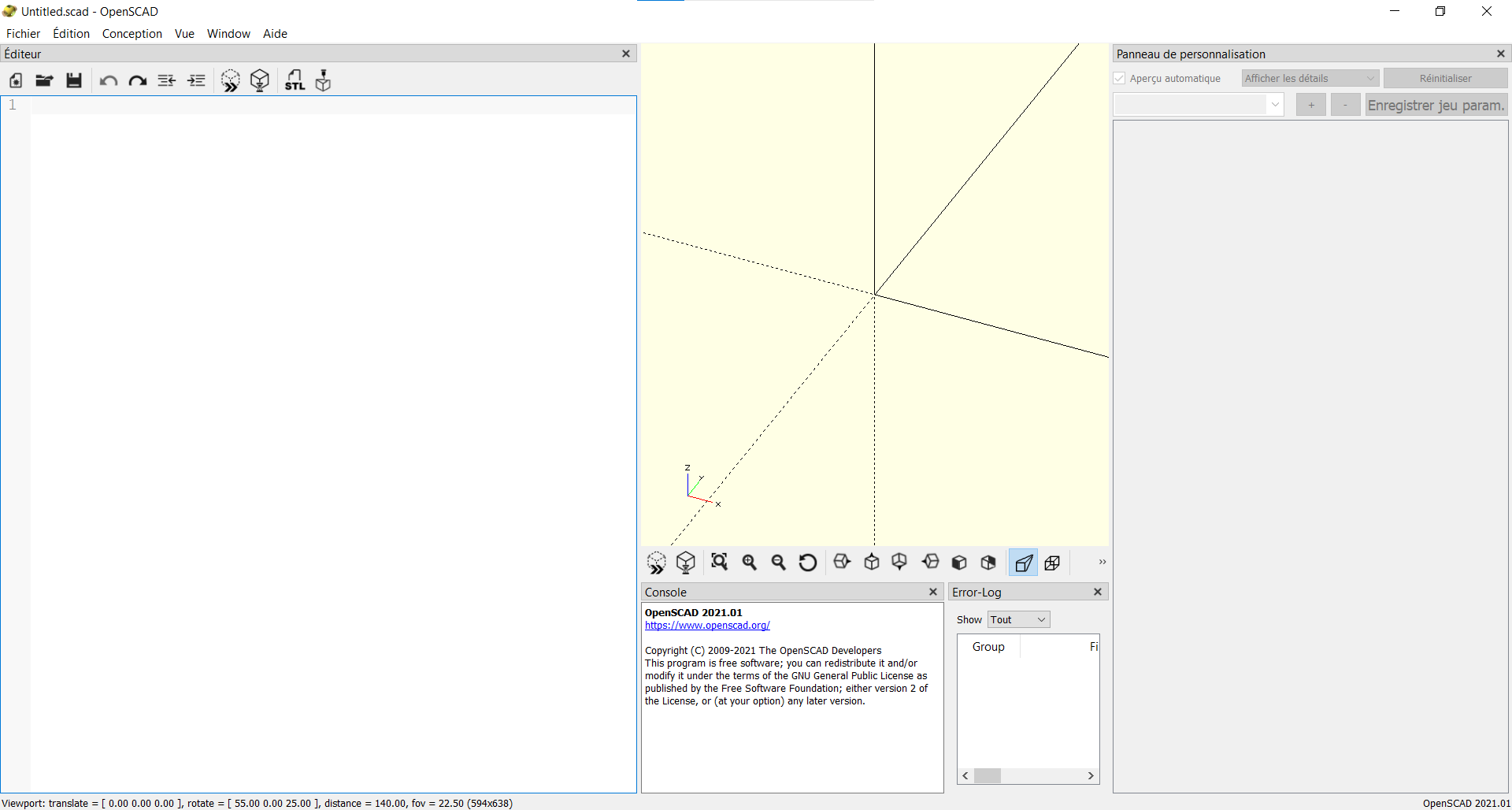
Task: Open the Vue menu
Action: (x=184, y=33)
